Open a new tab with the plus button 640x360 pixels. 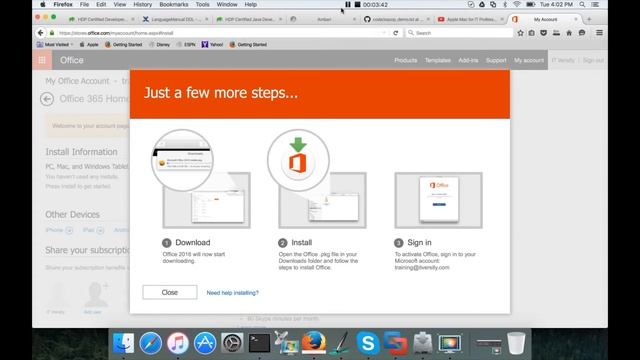pyautogui.click(x=589, y=19)
